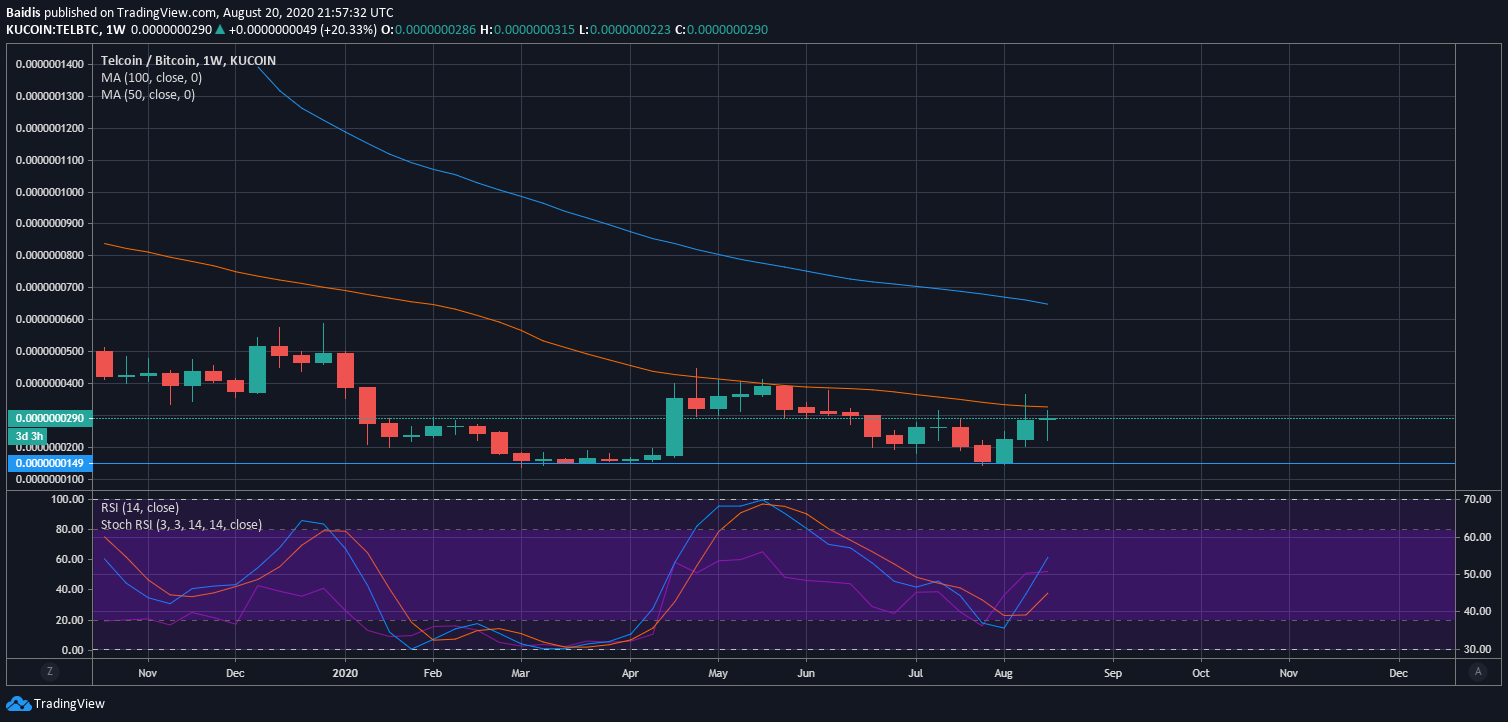This screenshot has width=1508, height=722.
Task: Click the 0.0000000700 price axis label
Action: (49, 288)
